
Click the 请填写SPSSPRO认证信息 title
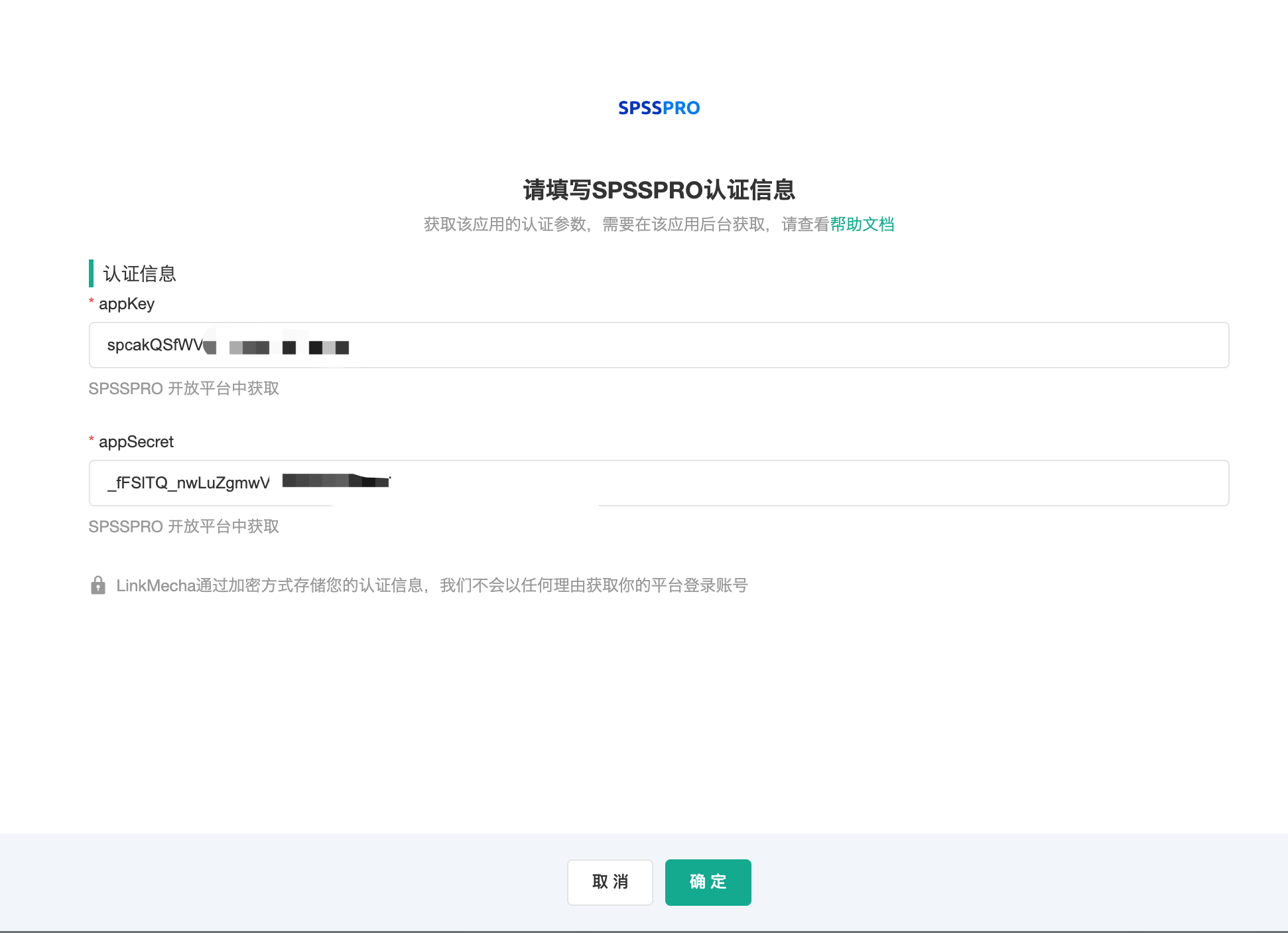point(659,190)
